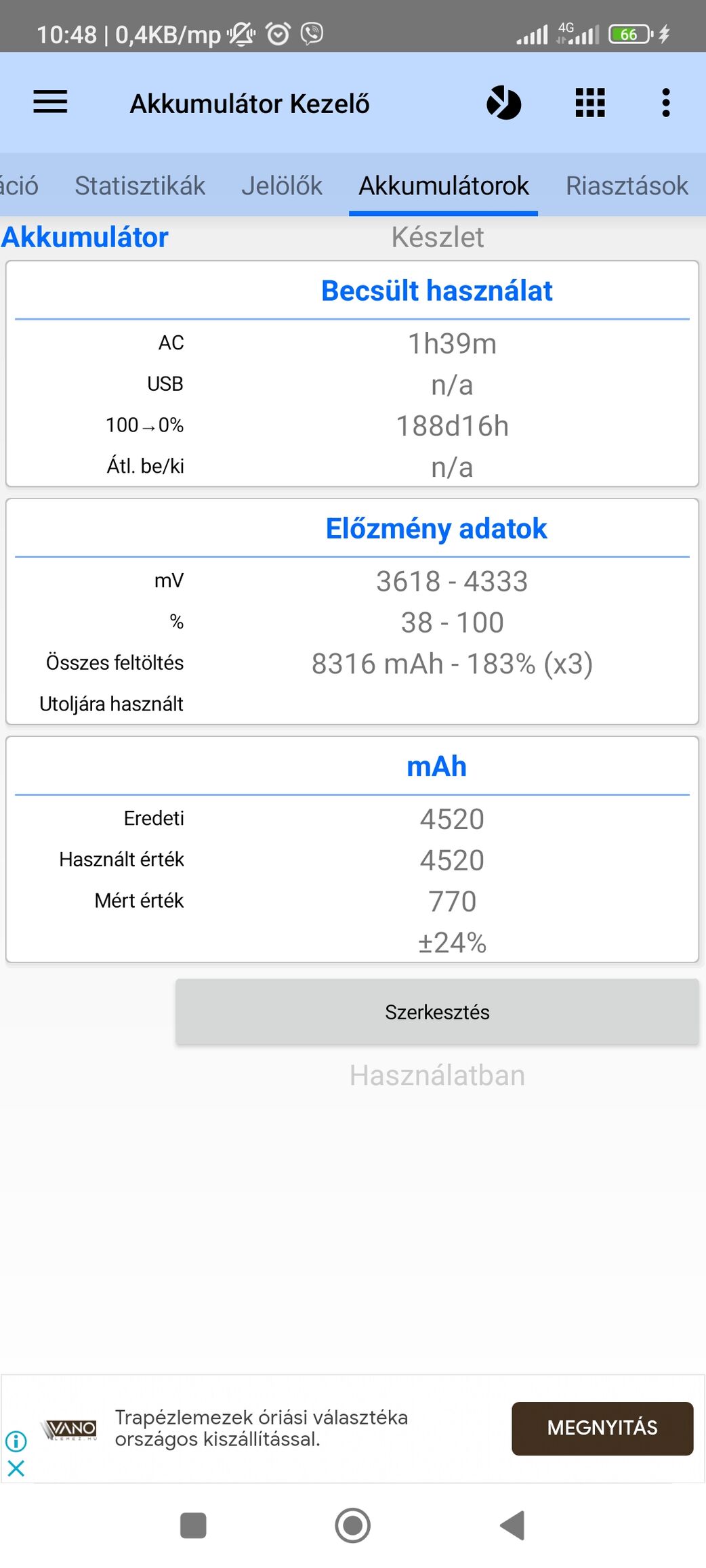Tap the Vano logo in the ad
Image resolution: width=706 pixels, height=1568 pixels.
click(x=69, y=1429)
